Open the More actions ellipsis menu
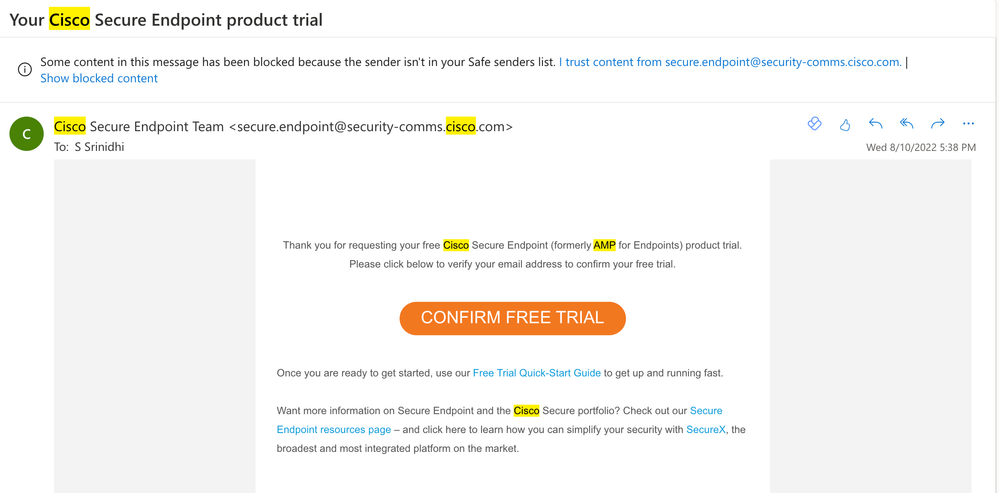 pos(968,124)
